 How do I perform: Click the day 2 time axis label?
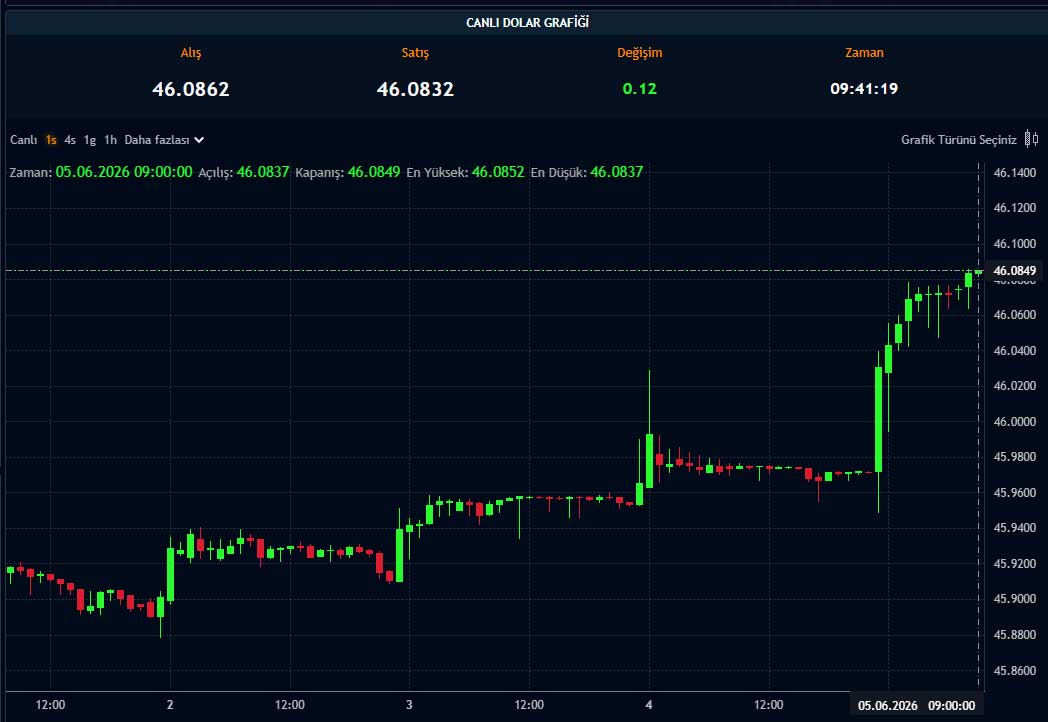coord(170,705)
